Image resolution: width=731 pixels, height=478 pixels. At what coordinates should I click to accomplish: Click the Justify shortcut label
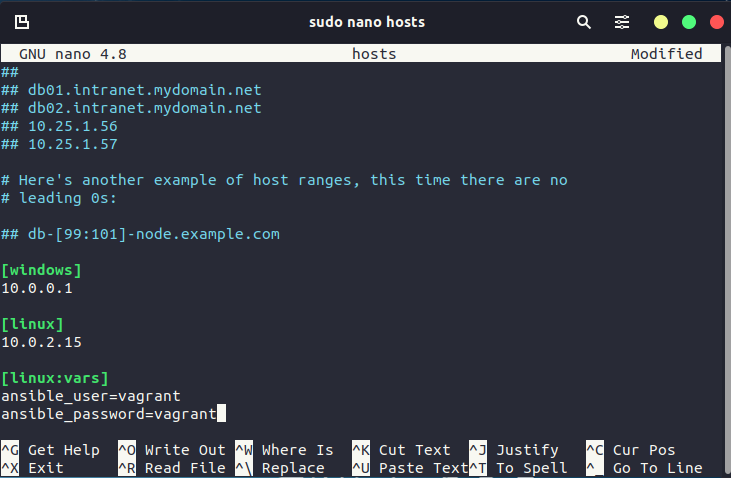click(527, 450)
